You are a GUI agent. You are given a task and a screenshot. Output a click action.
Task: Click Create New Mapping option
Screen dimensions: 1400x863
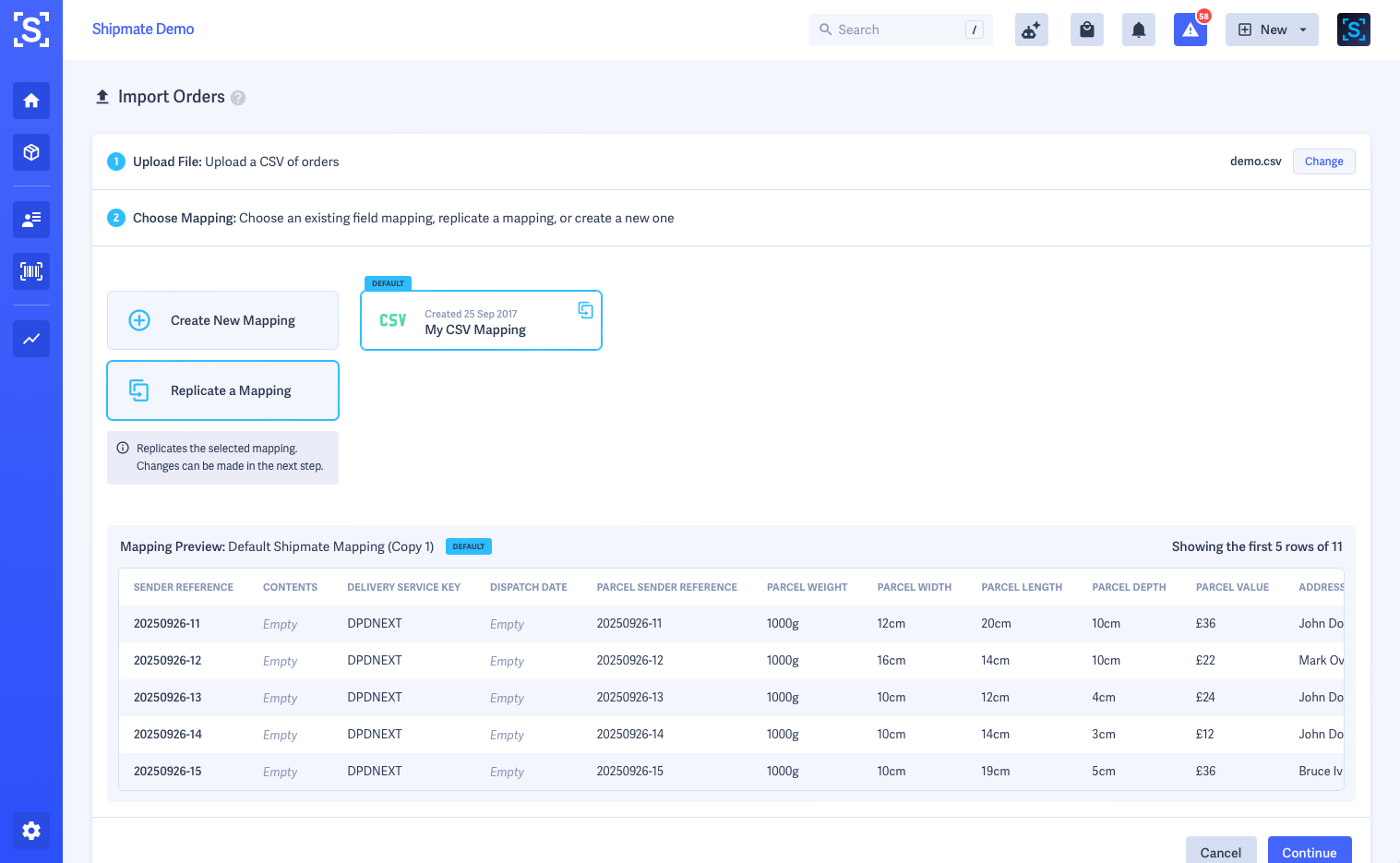tap(222, 320)
